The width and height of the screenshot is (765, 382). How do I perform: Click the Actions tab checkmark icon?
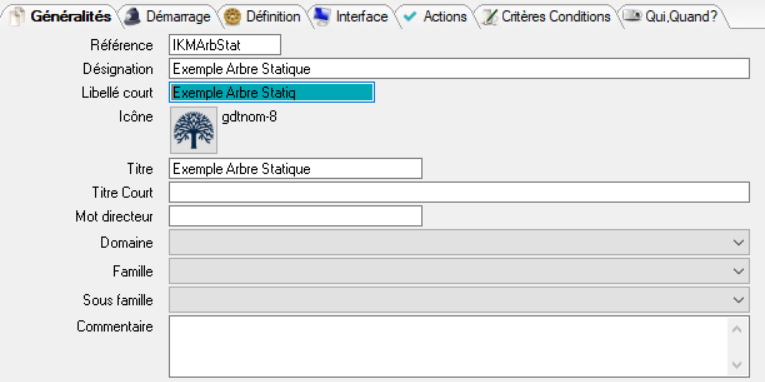[410, 17]
